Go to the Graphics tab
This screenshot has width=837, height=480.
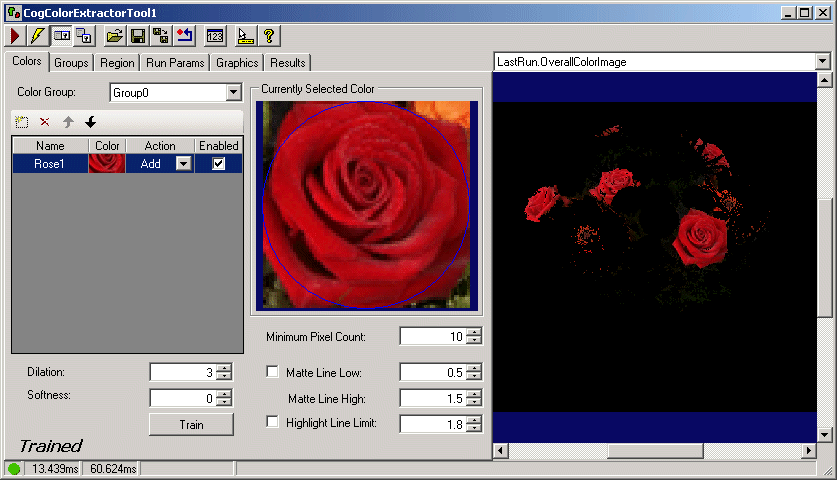tap(237, 63)
